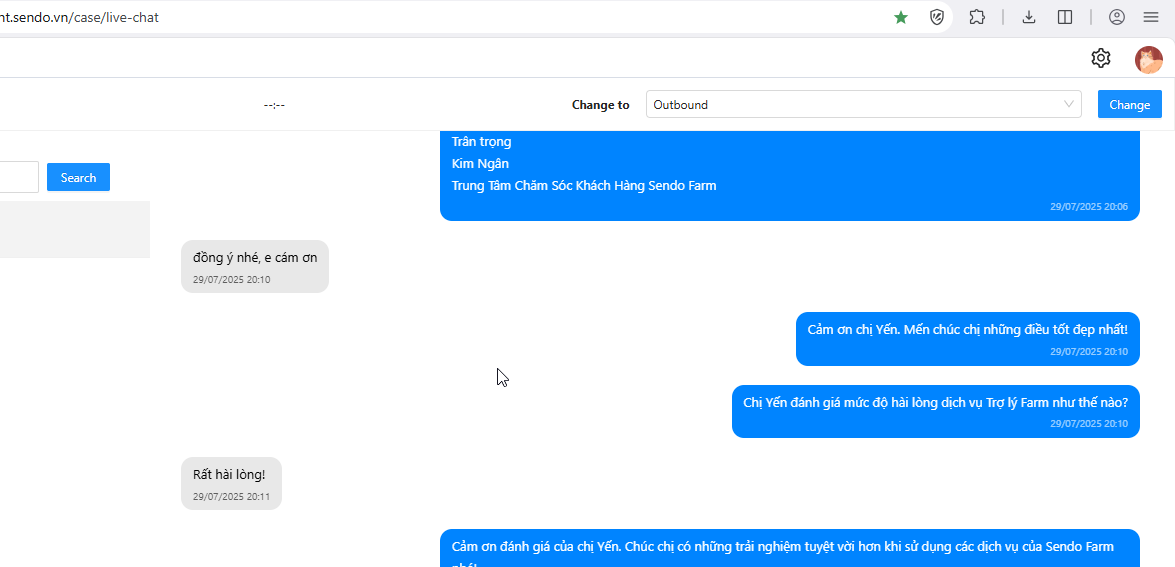Expand the Outbound status dropdown
The width and height of the screenshot is (1175, 567).
[x=863, y=105]
